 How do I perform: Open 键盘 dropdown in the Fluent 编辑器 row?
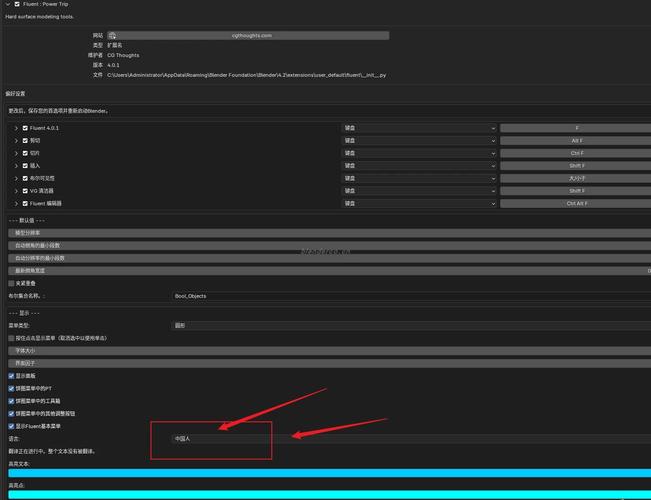(419, 203)
